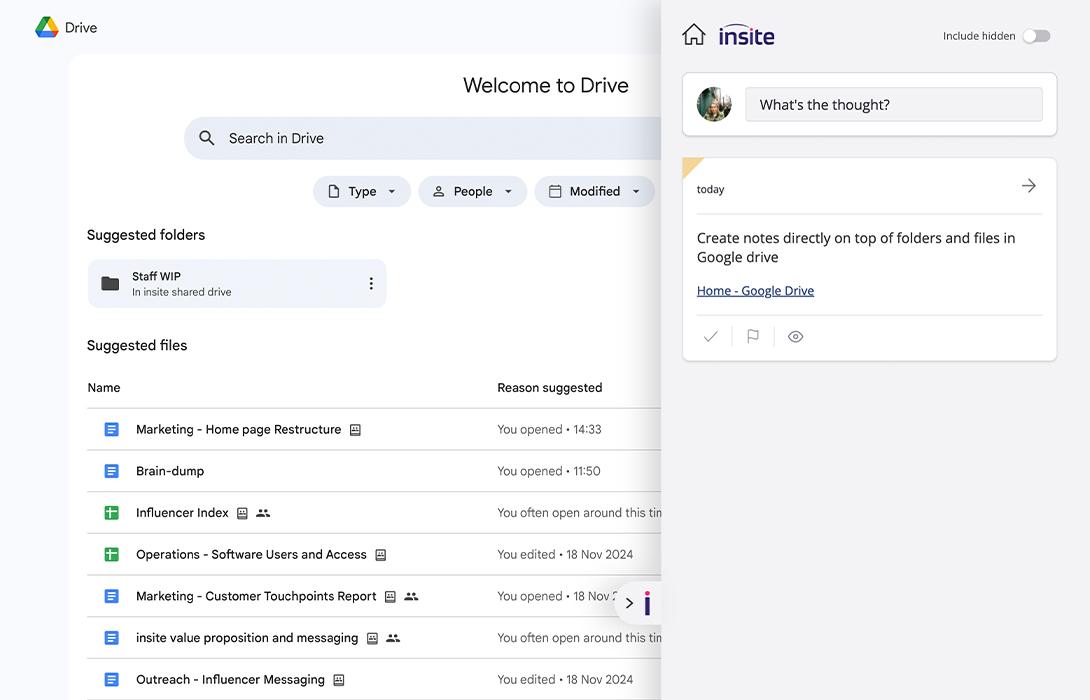Flag the note on the insite card

(753, 336)
